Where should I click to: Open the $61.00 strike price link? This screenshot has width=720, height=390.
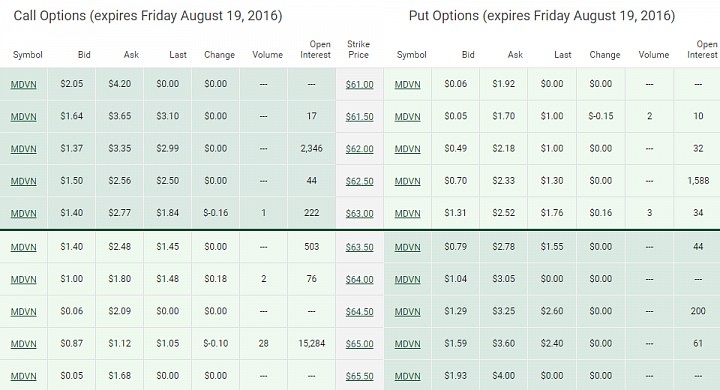[x=359, y=85]
